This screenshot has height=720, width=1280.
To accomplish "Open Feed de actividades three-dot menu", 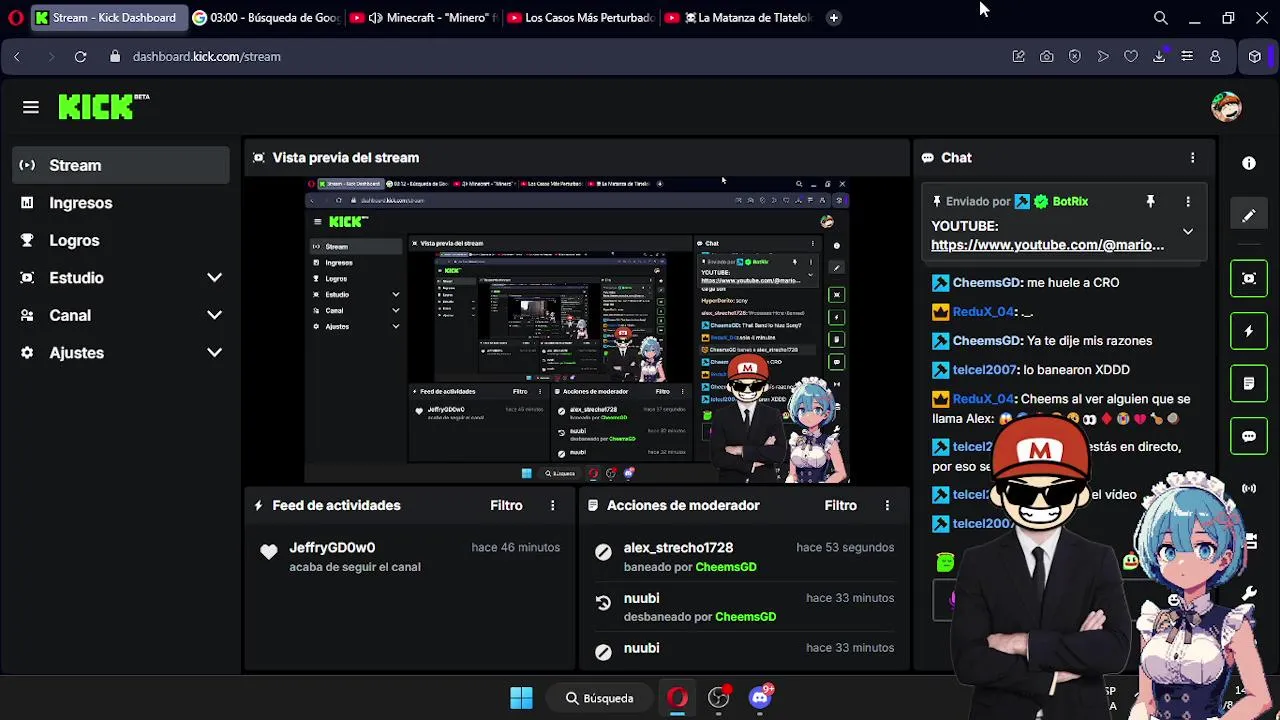I will [552, 506].
